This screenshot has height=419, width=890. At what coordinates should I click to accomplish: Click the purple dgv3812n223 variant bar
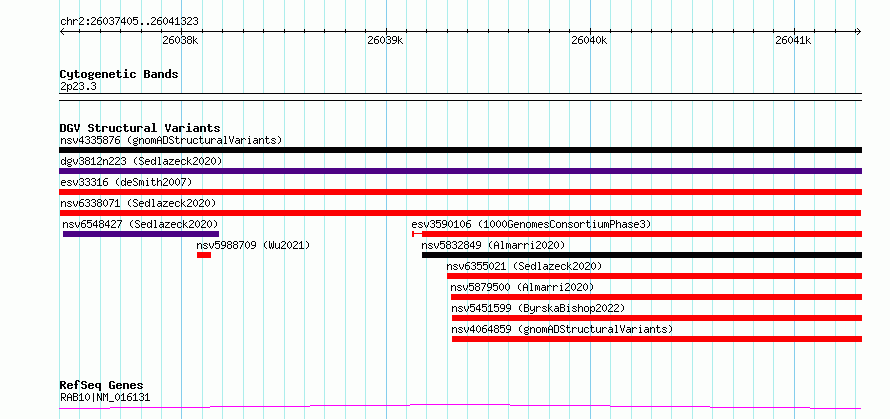tap(460, 171)
